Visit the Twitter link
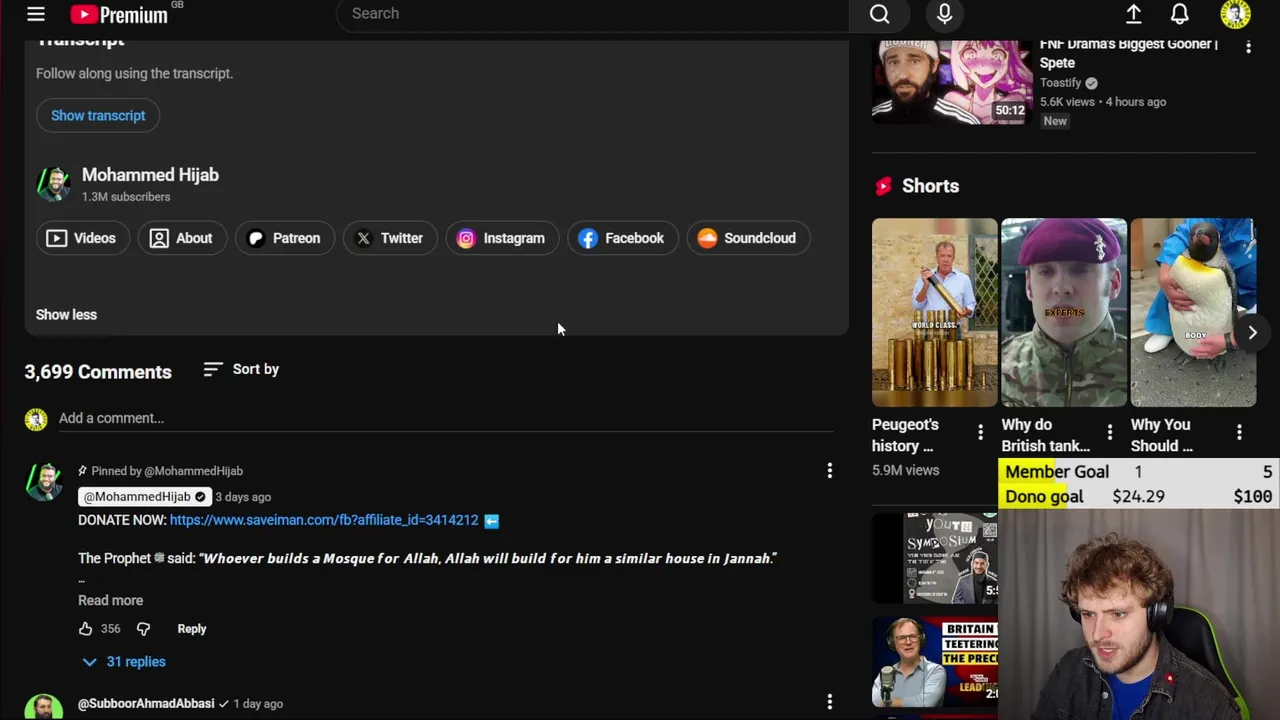The width and height of the screenshot is (1280, 720). [x=390, y=238]
